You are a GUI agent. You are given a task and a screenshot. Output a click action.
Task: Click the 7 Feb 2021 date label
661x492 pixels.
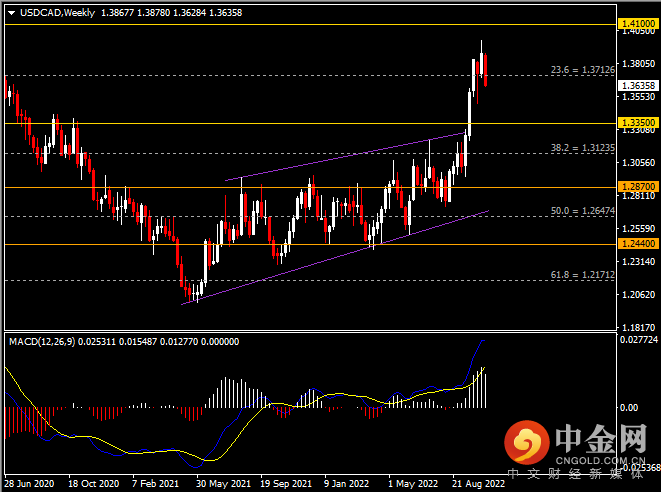[155, 484]
